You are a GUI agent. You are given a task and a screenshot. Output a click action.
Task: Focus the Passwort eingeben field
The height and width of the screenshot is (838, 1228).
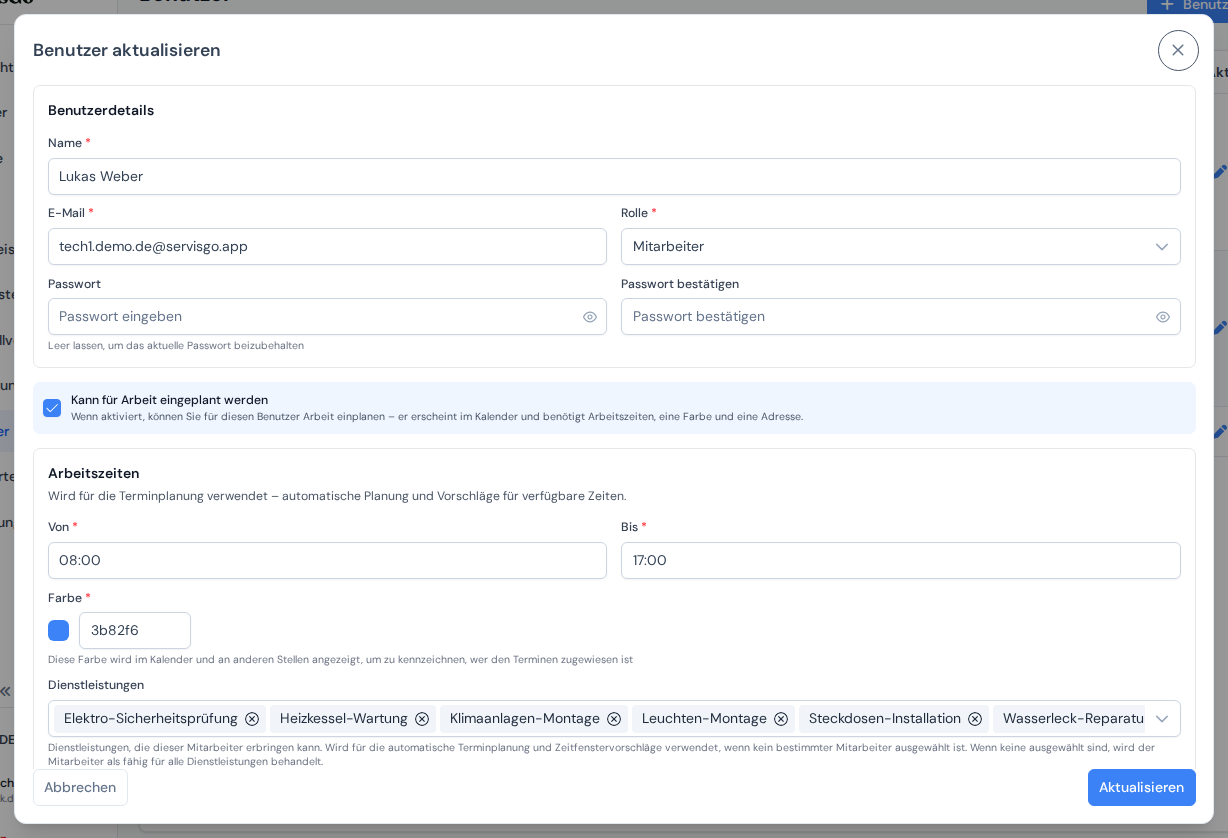click(x=327, y=317)
